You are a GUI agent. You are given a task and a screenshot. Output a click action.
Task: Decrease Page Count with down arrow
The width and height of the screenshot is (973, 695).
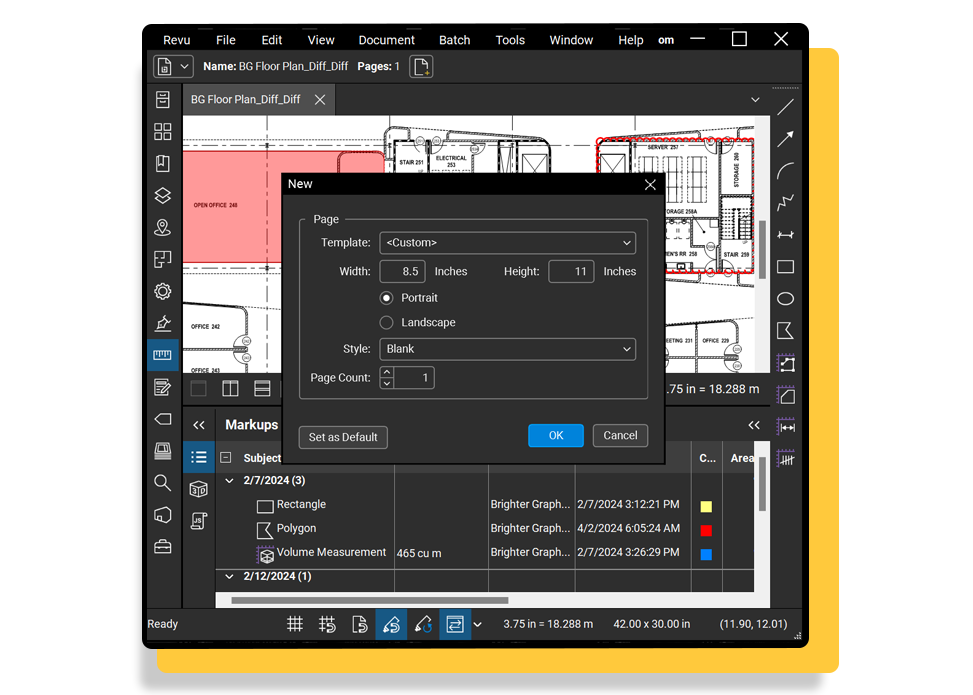tap(387, 383)
